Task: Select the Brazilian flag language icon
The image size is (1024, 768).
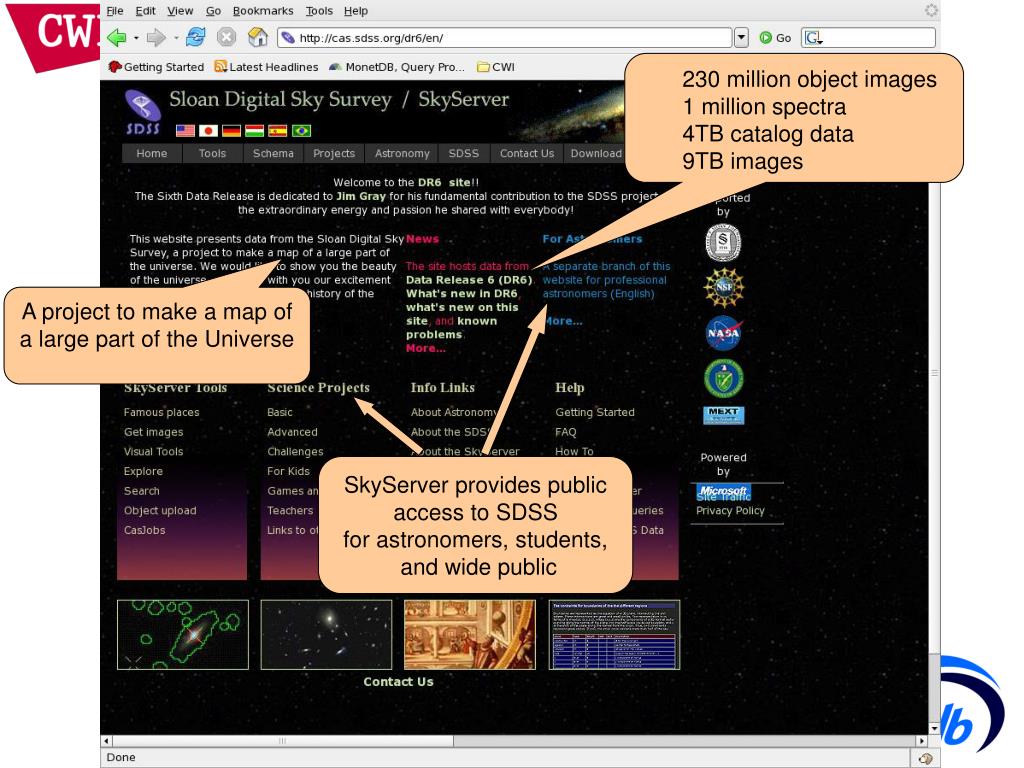Action: pos(301,131)
